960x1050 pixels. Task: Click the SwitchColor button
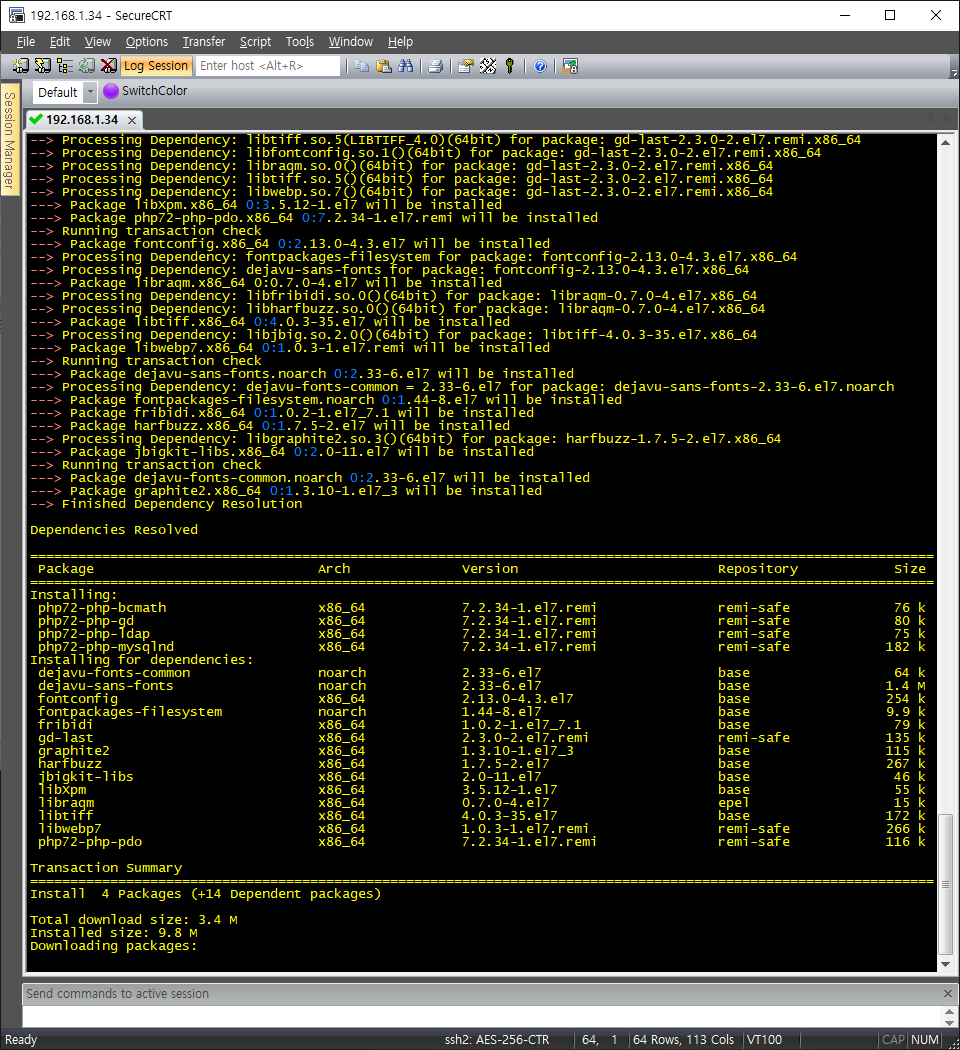(146, 90)
